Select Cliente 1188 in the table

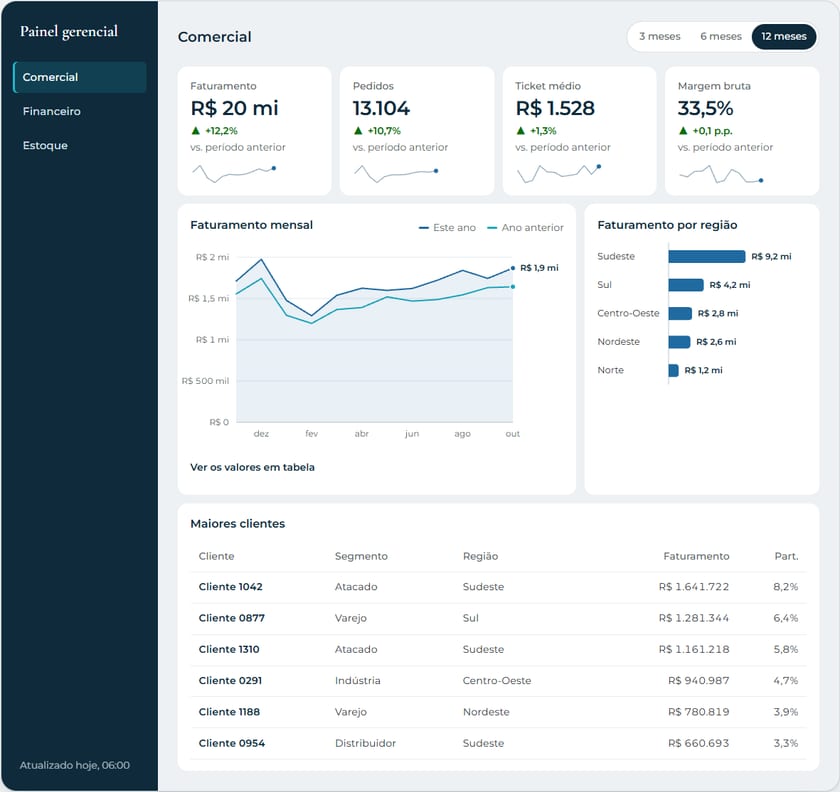(229, 712)
